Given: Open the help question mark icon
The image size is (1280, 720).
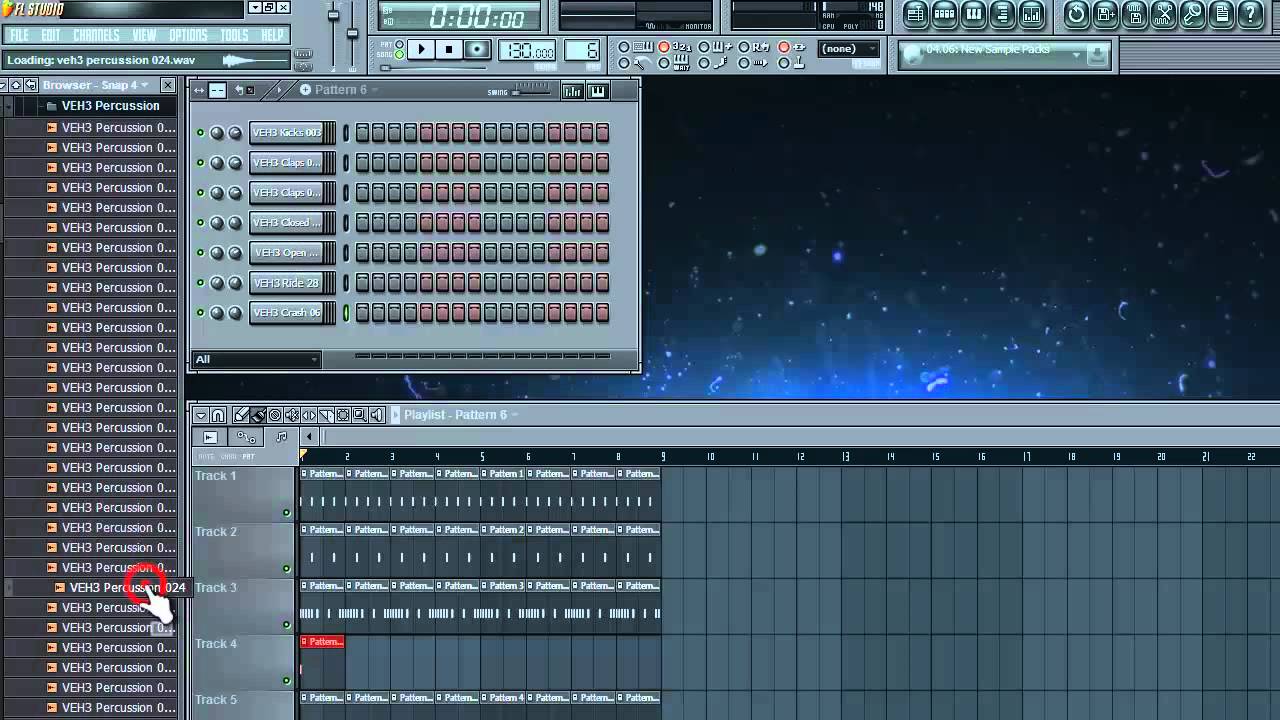Looking at the screenshot, I should [x=1250, y=14].
